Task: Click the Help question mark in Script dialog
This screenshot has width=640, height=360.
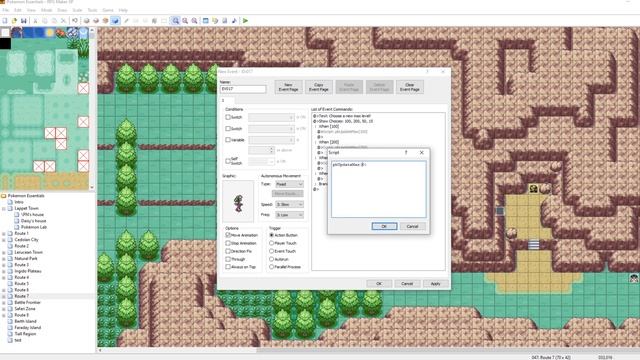Action: pos(406,152)
